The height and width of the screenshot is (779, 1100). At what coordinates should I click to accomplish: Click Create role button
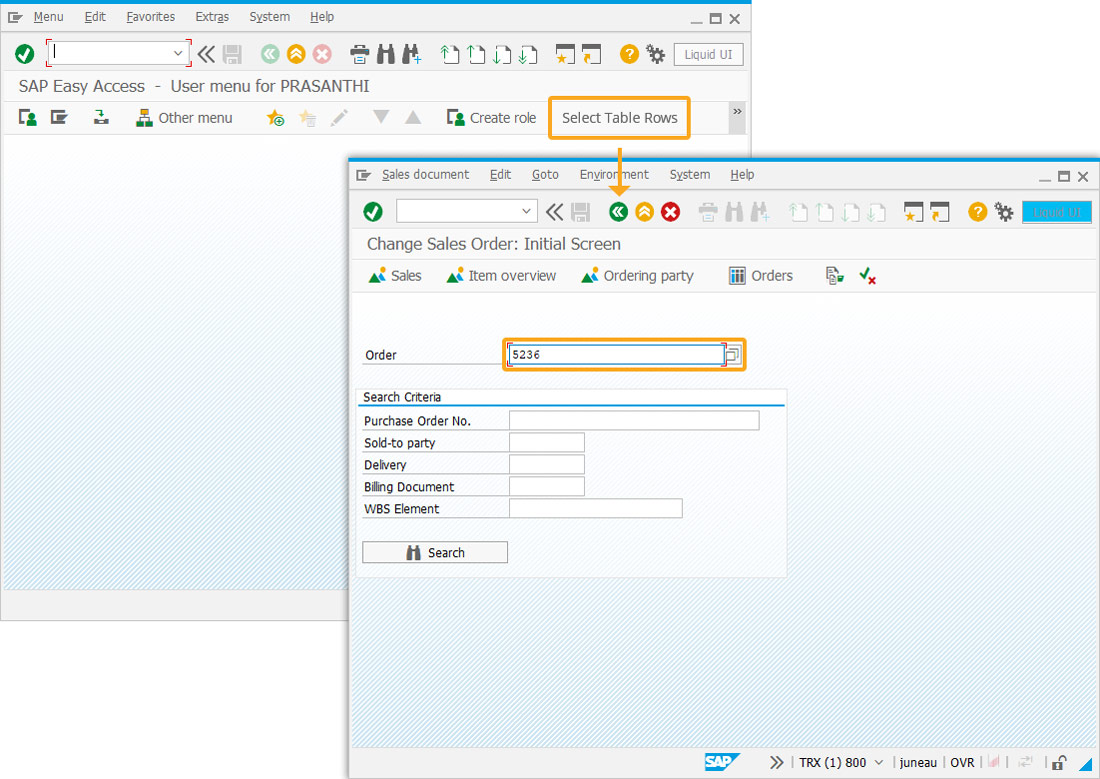point(491,118)
